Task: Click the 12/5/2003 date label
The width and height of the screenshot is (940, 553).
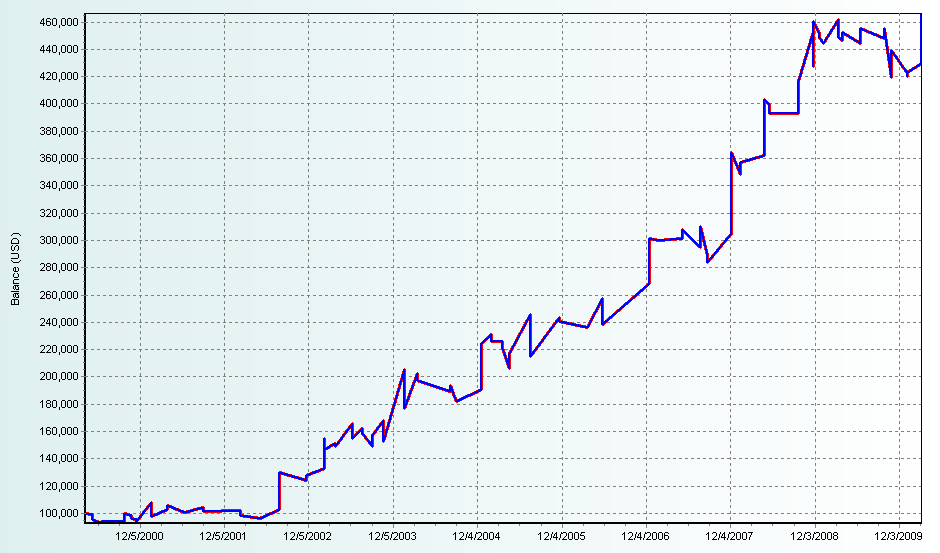Action: tap(392, 536)
